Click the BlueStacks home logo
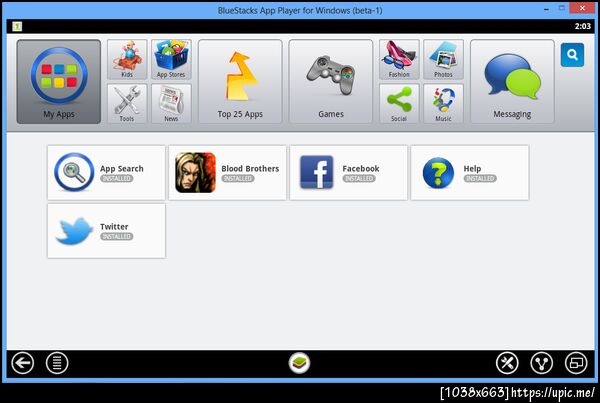Viewport: 600px width, 403px height. (299, 363)
